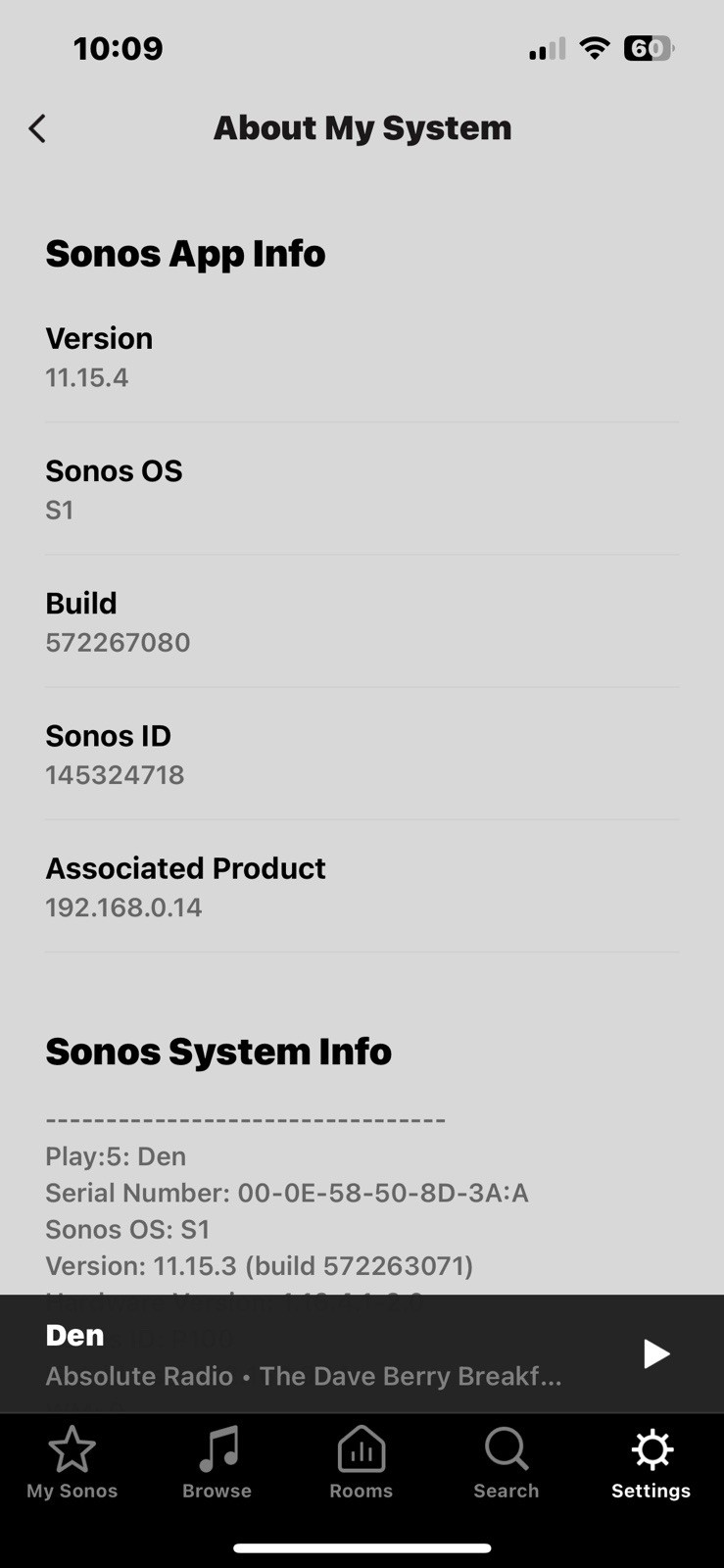Screen dimensions: 724x1568
Task: Tap the back arrow chevron
Action: click(x=37, y=128)
